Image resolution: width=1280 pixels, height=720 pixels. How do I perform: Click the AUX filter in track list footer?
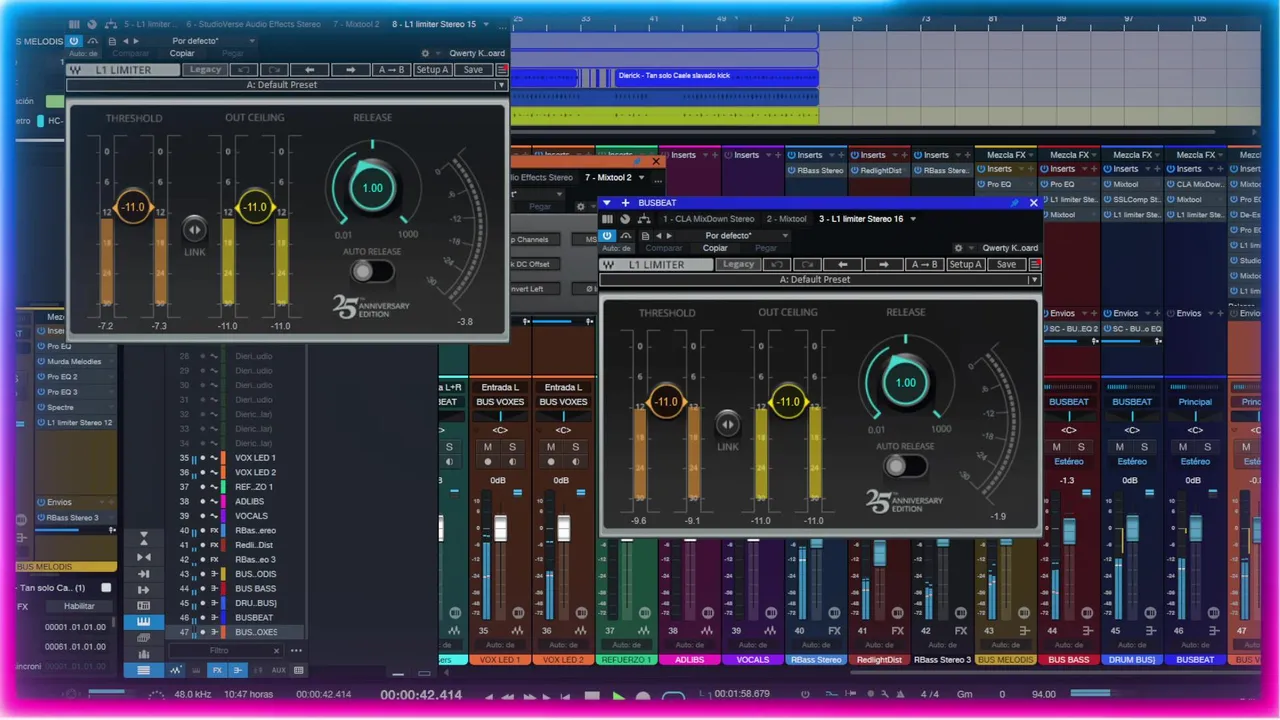point(279,670)
